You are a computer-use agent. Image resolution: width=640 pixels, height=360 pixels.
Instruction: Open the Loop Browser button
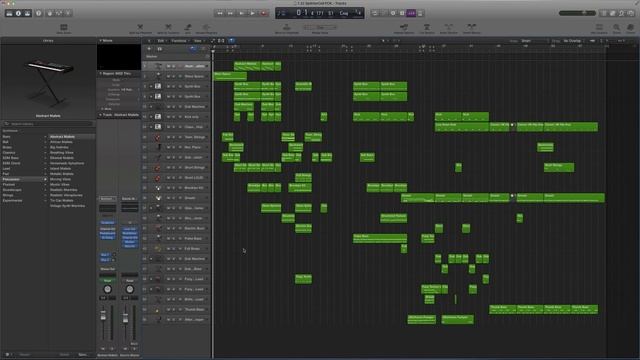click(621, 13)
